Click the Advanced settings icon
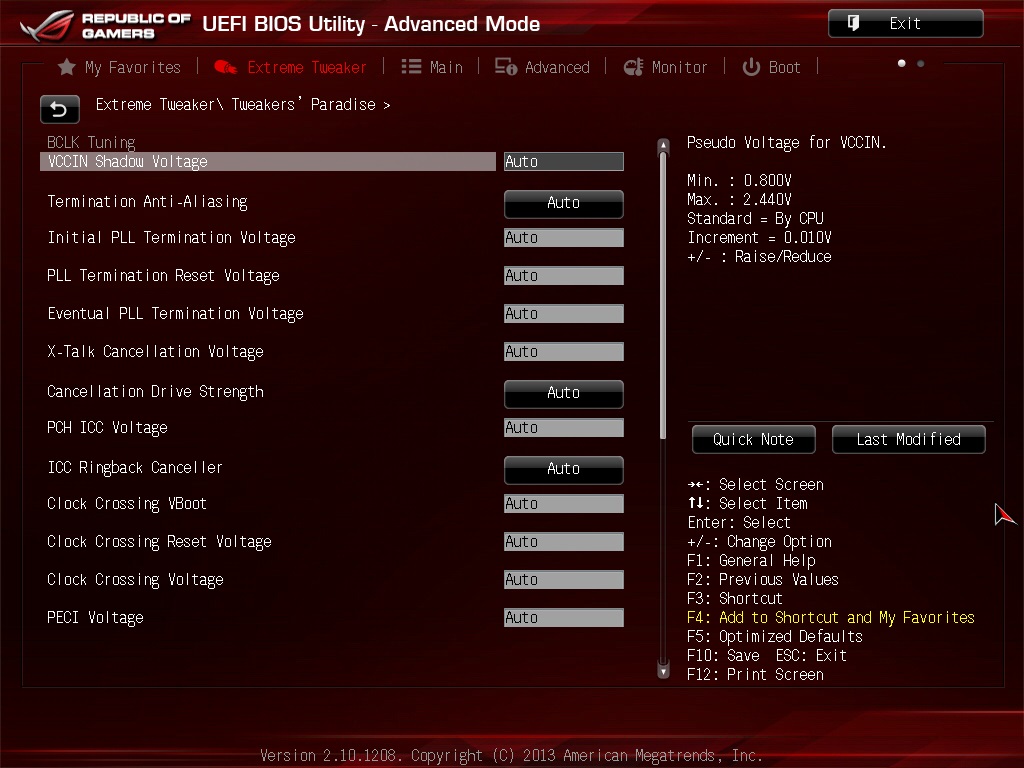 [x=505, y=67]
